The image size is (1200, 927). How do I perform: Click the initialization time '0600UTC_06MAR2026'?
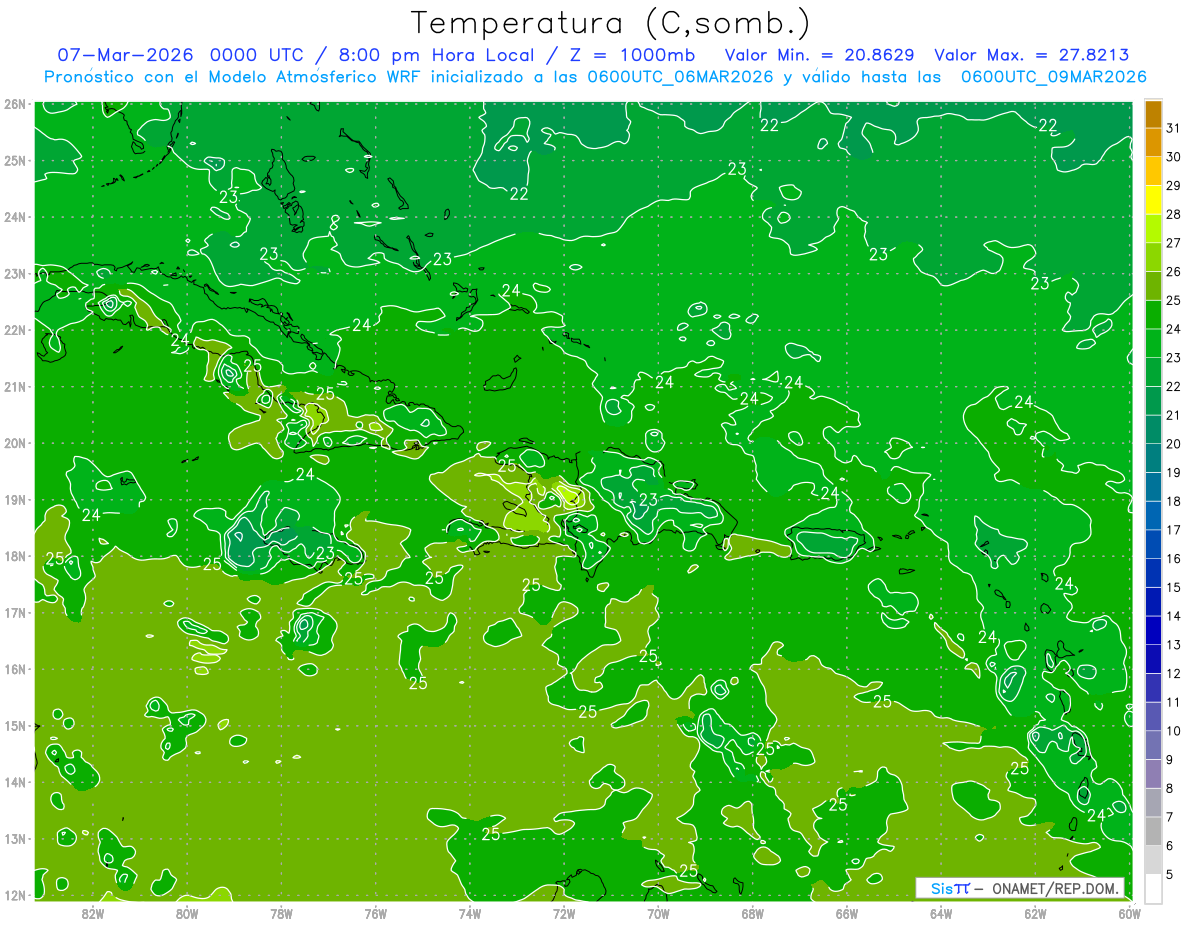680,77
